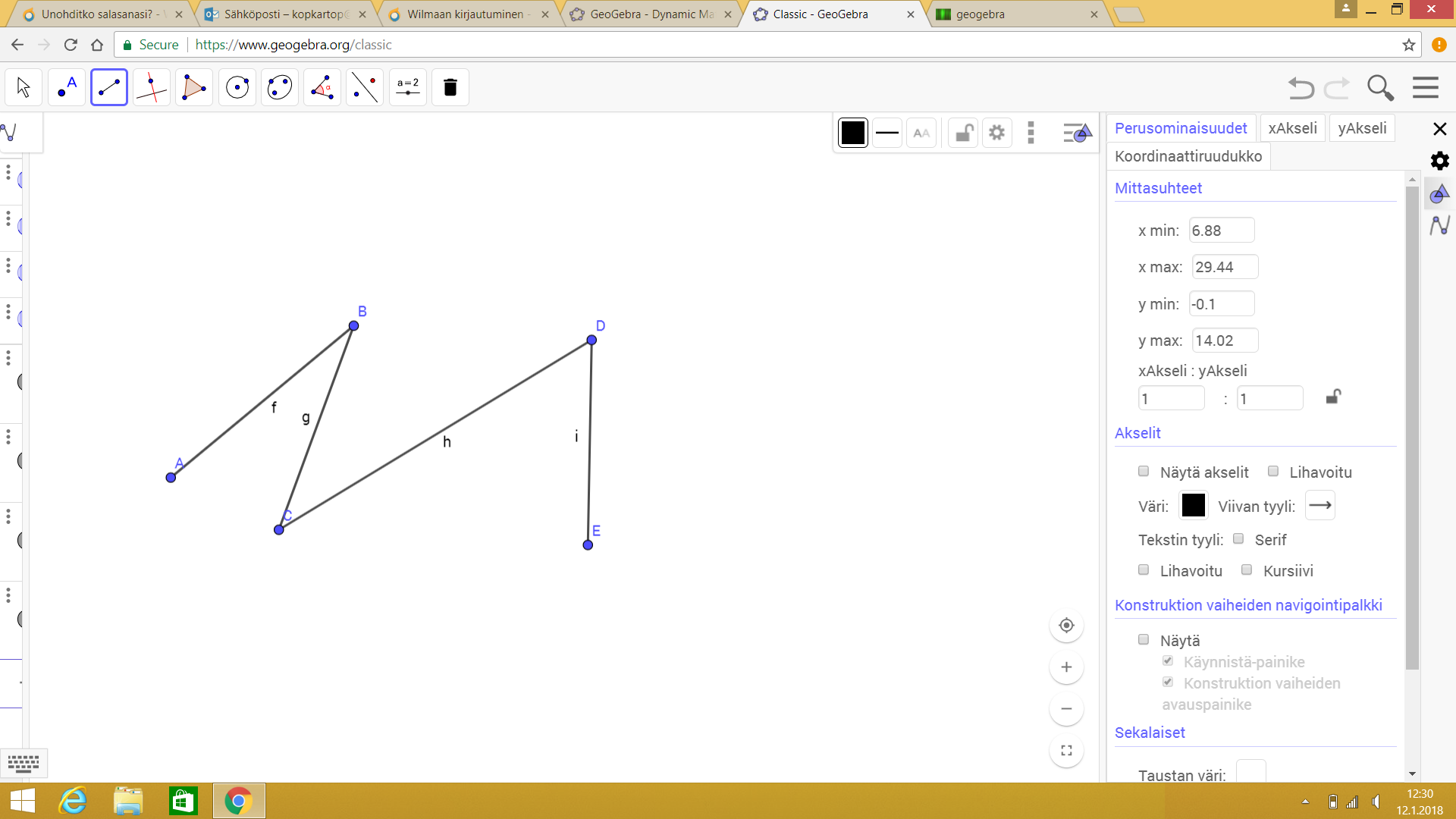Screen dimensions: 1456x819
Task: Switch to the xAkseli tab
Action: coord(1293,128)
